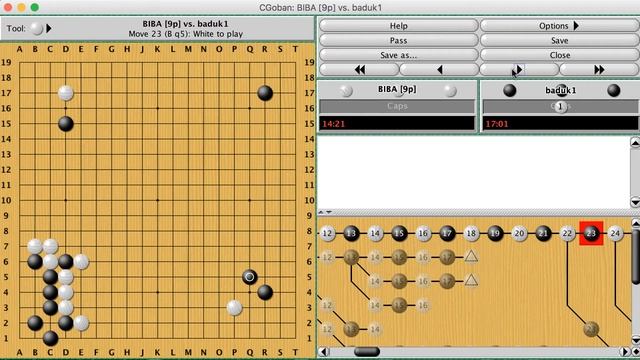This screenshot has width=640, height=360.
Task: Click the Pass button
Action: [398, 40]
